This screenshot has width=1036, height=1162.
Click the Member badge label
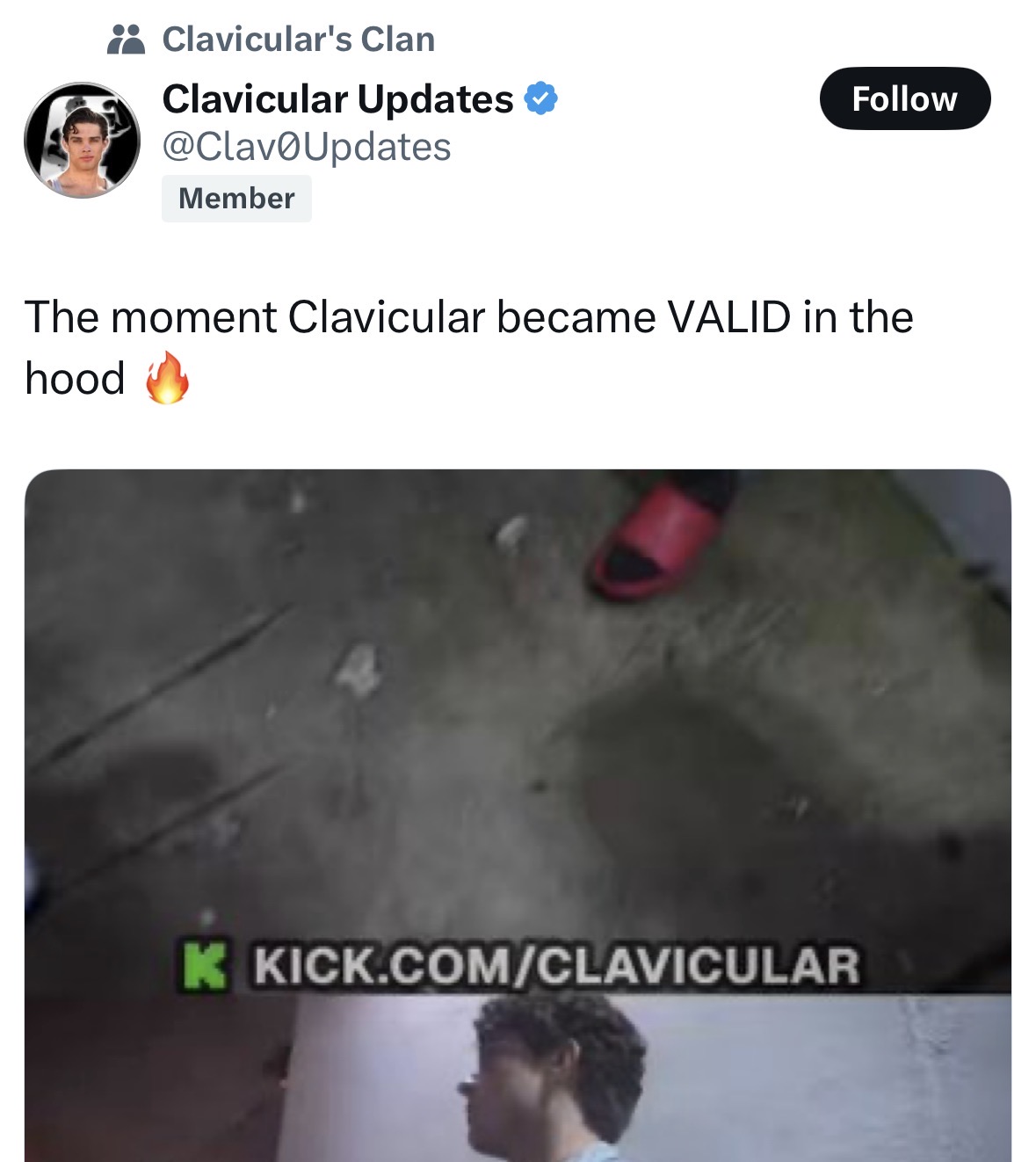(236, 199)
